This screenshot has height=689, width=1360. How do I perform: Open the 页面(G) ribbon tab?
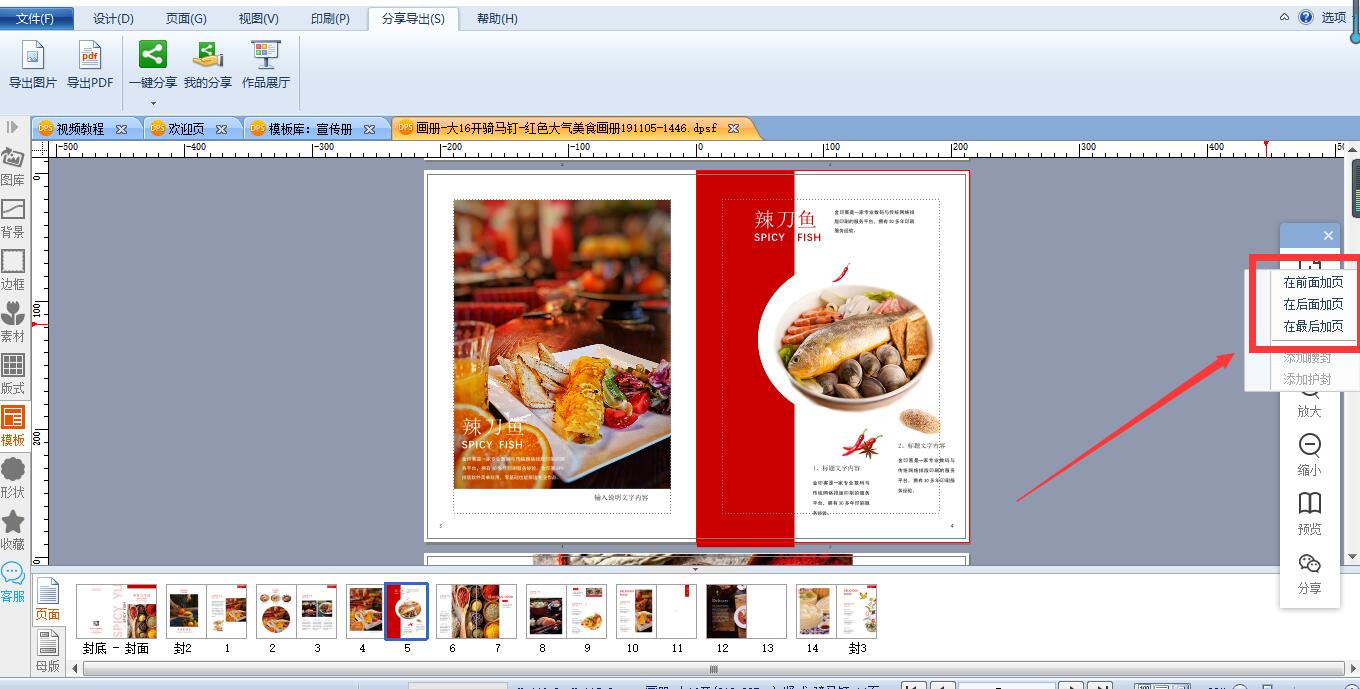coord(186,19)
